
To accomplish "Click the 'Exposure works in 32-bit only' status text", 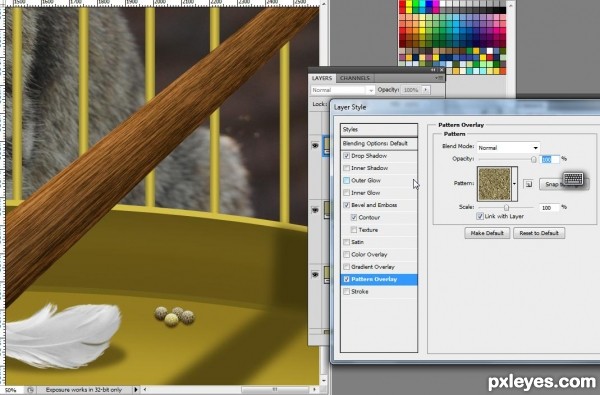I will [84, 390].
